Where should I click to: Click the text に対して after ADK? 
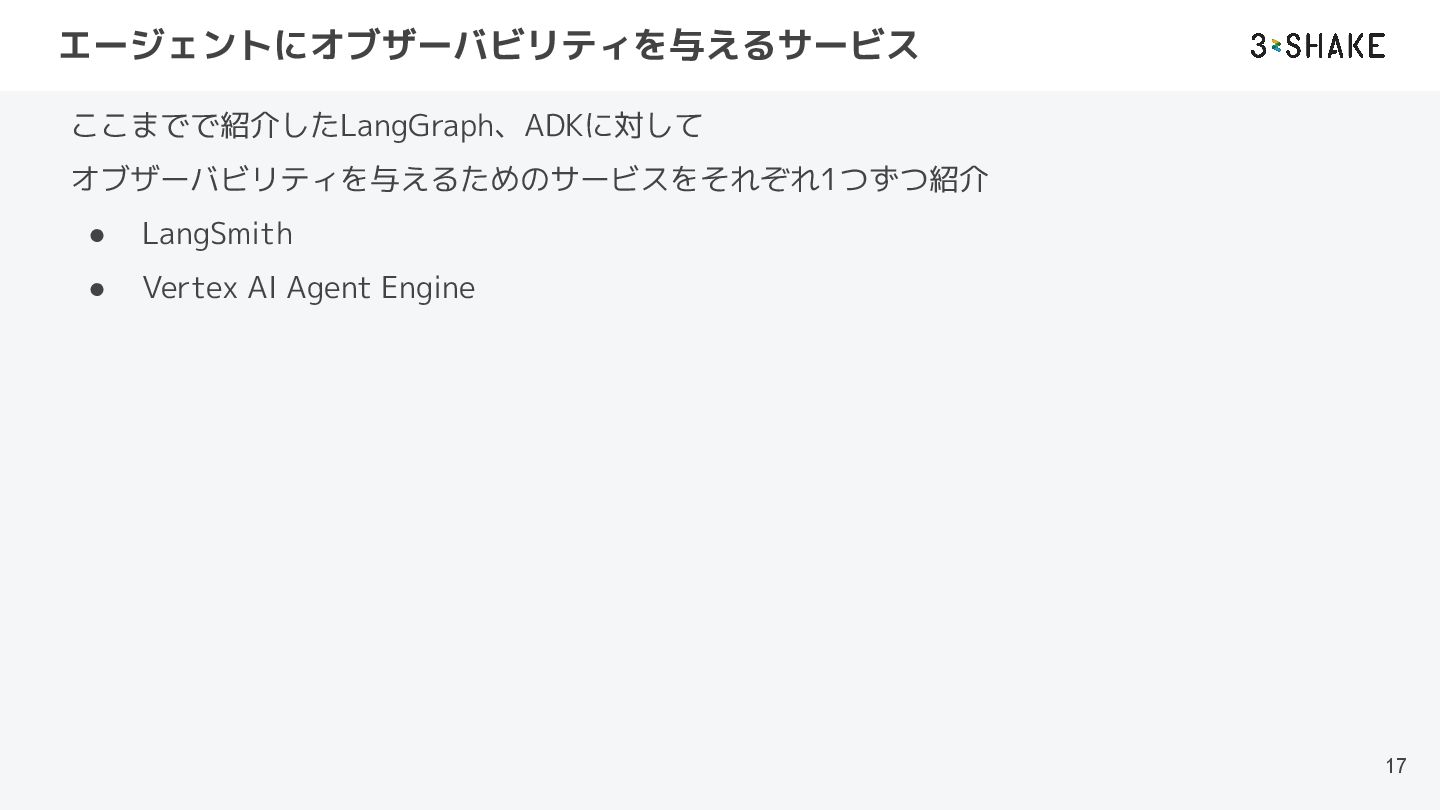click(x=638, y=127)
